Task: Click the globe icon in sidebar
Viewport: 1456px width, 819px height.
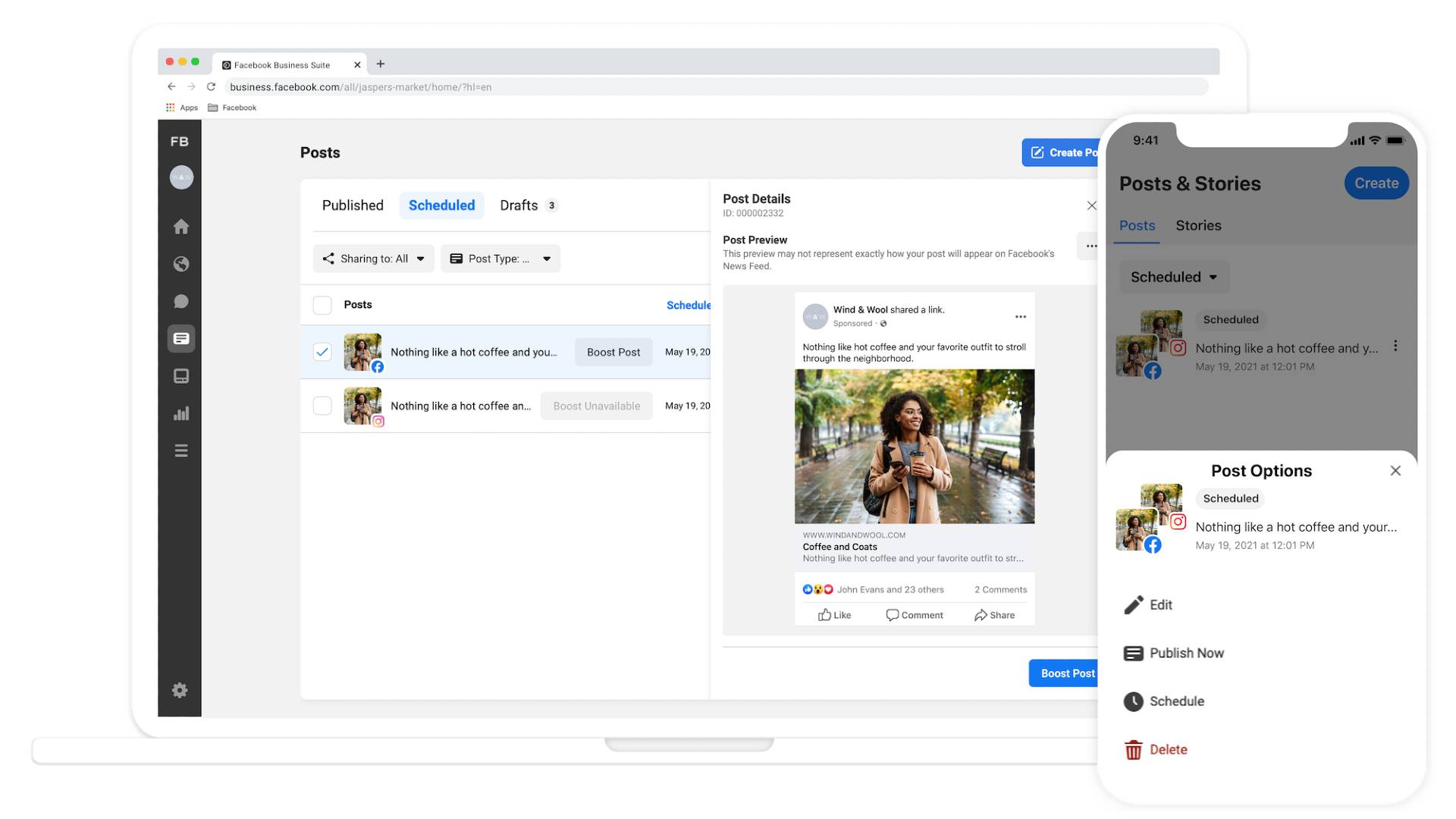Action: [180, 264]
